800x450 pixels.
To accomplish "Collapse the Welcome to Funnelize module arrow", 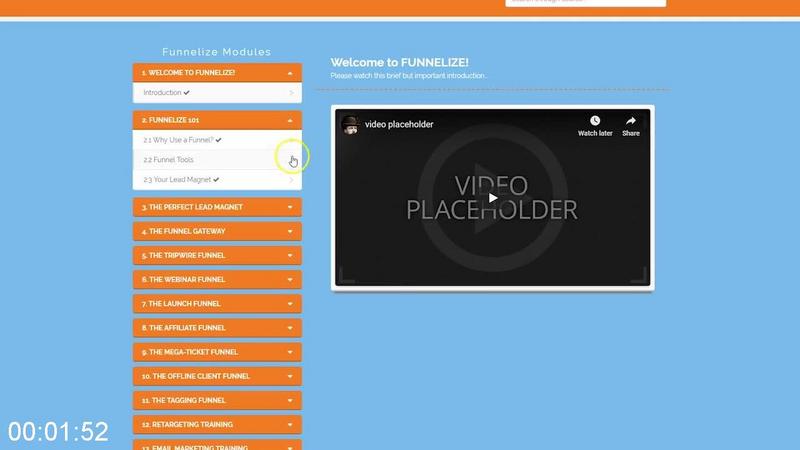I will click(x=290, y=73).
